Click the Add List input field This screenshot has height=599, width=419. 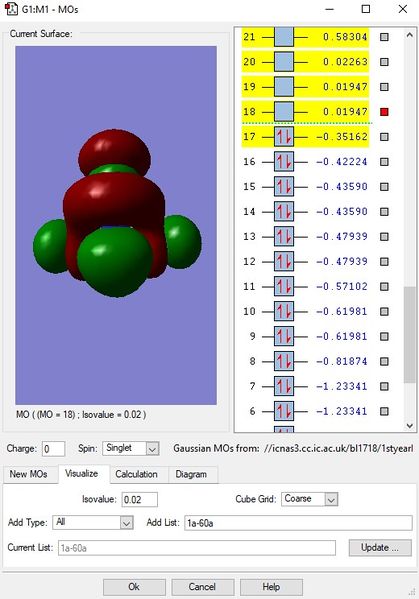[298, 523]
